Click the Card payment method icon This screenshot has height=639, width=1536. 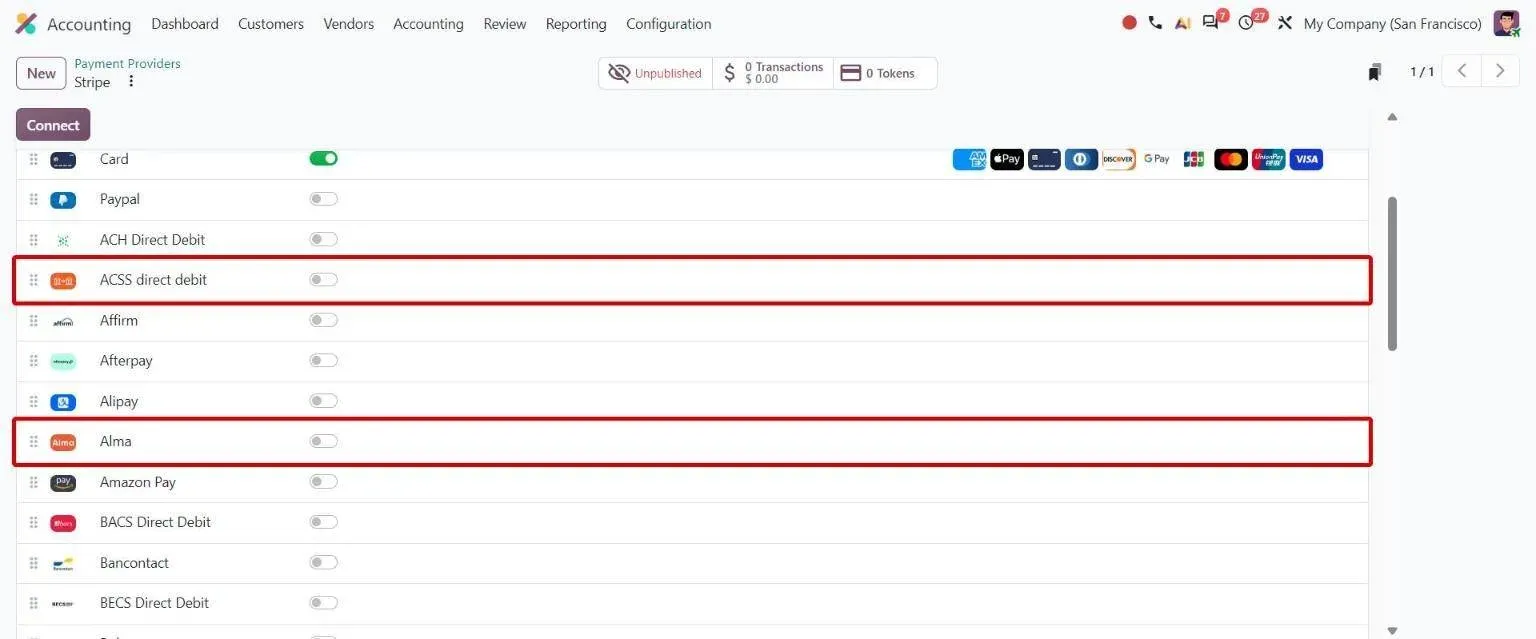63,160
